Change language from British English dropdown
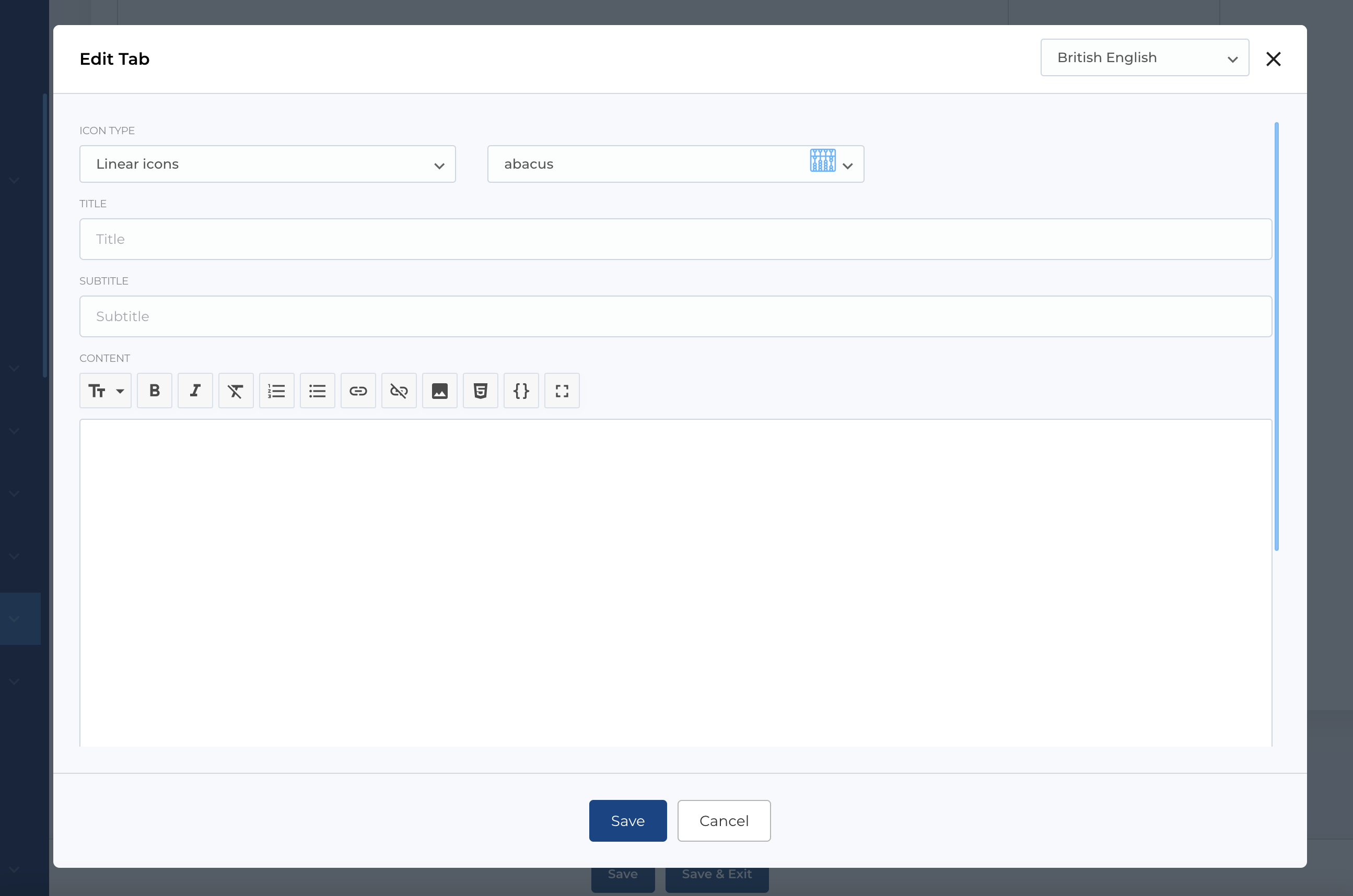Screen dimensions: 1353x896 coord(1144,58)
